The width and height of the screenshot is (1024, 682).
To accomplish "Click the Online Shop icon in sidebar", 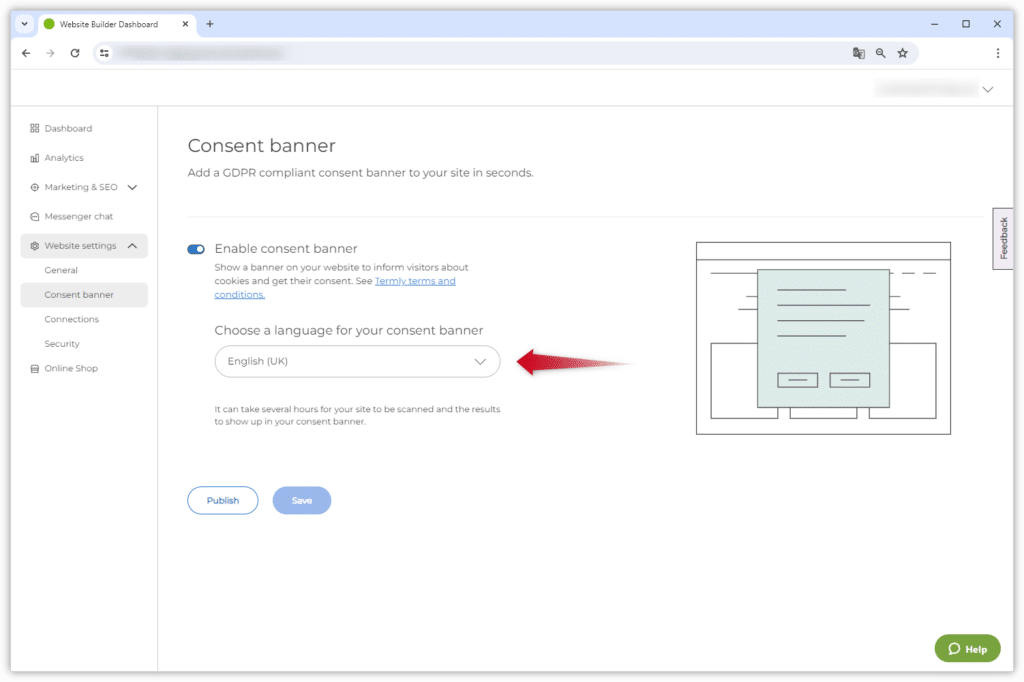I will pos(35,368).
